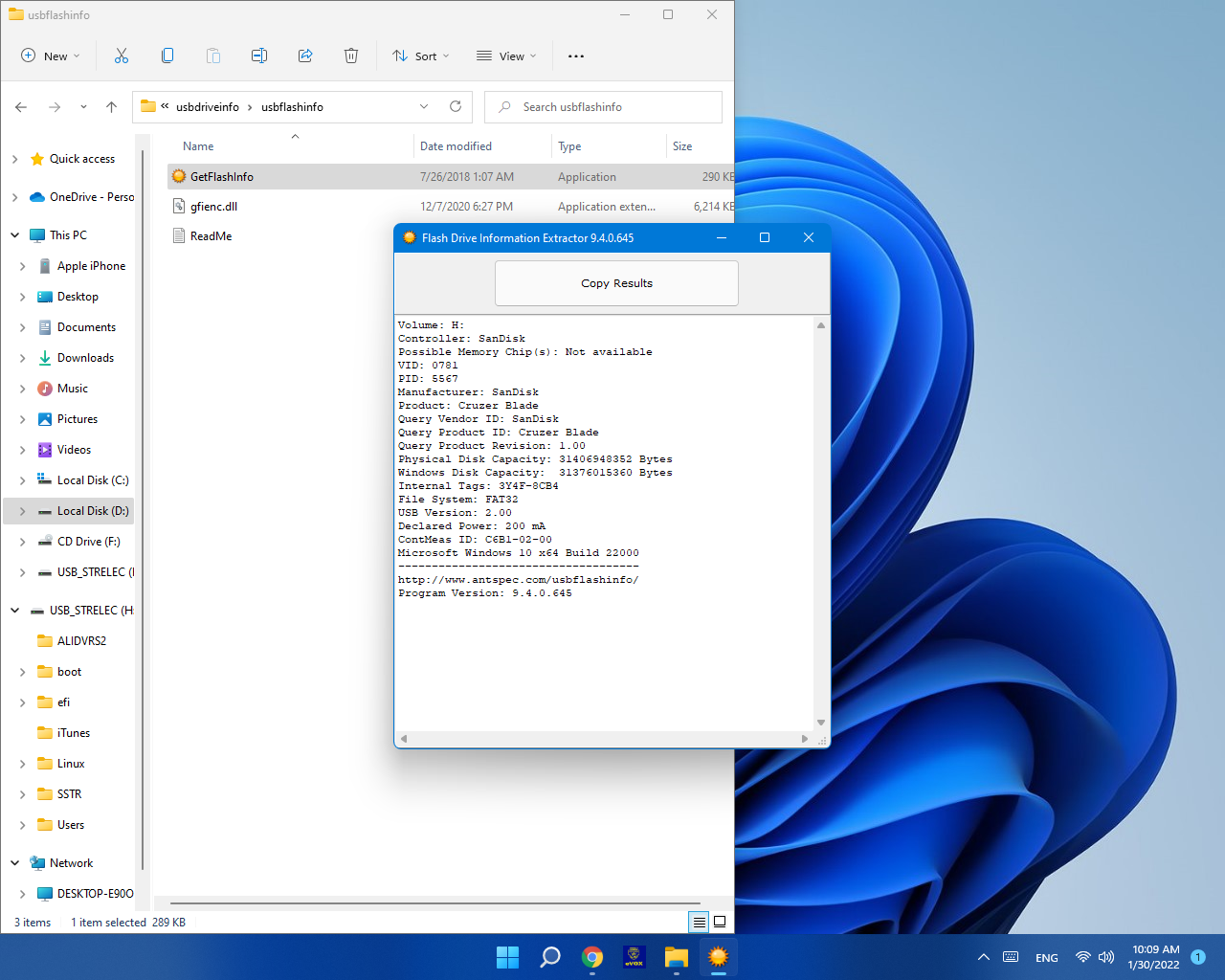Click the results vertical scrollbar down arrow
Viewport: 1225px width, 980px height.
click(820, 723)
